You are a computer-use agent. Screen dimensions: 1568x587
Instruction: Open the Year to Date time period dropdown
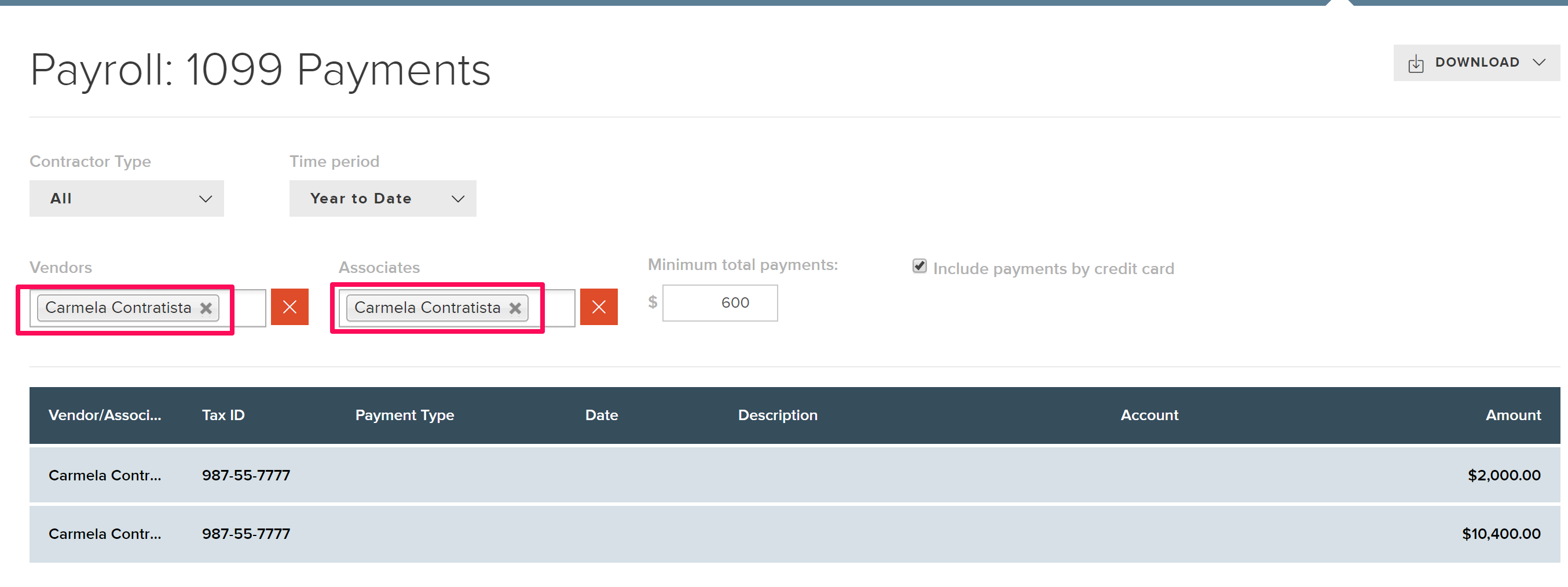(382, 199)
